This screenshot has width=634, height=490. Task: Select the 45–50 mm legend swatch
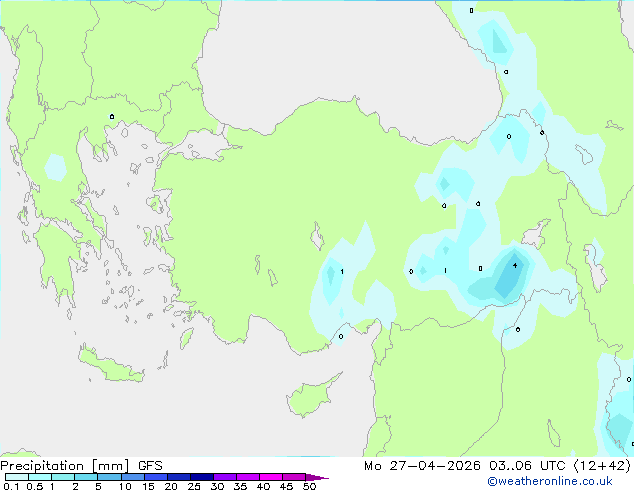tap(294, 477)
